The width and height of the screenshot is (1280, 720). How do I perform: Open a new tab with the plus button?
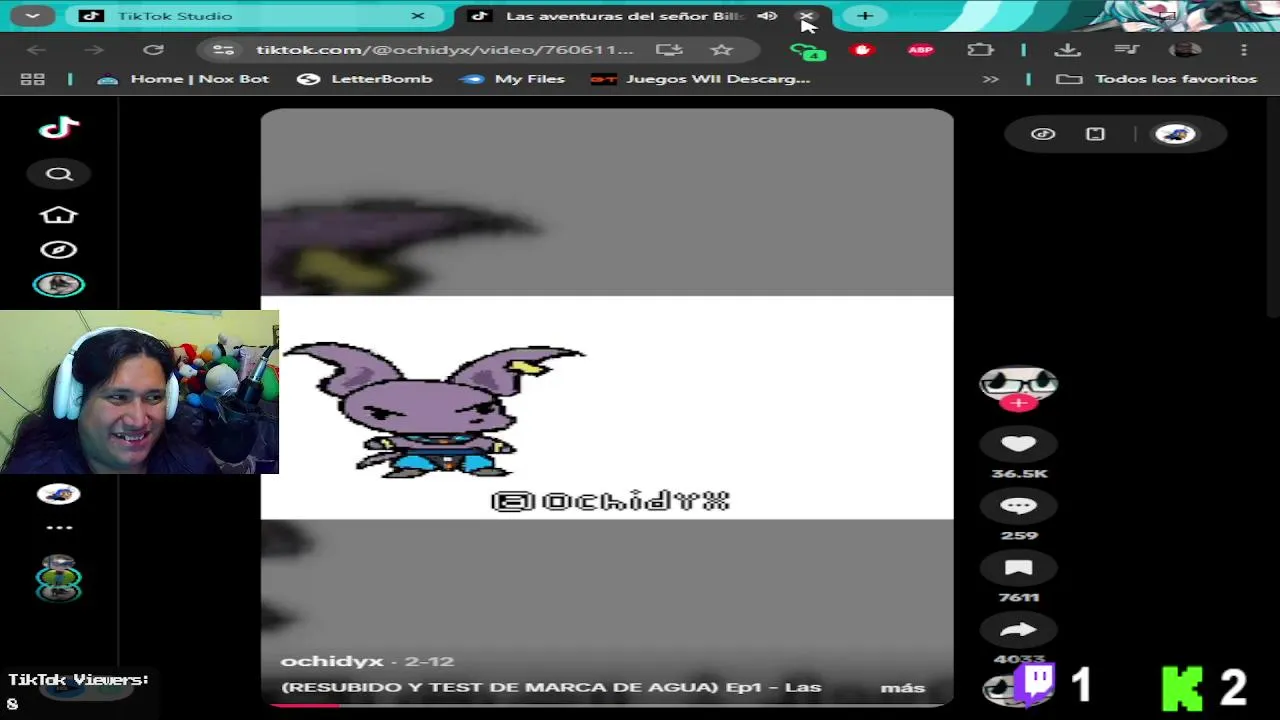(865, 16)
